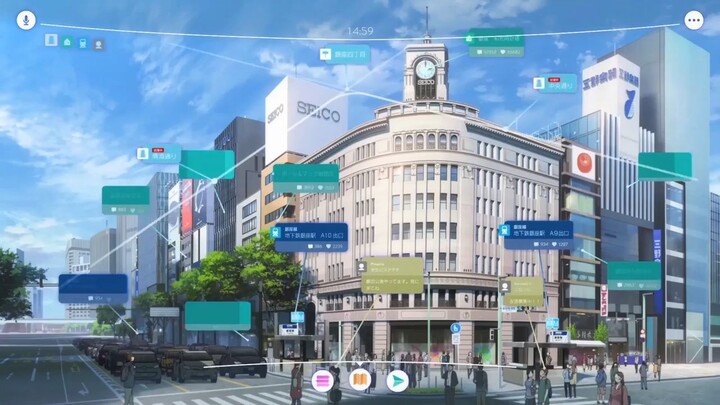Activate the microphone voice input button

26,20
